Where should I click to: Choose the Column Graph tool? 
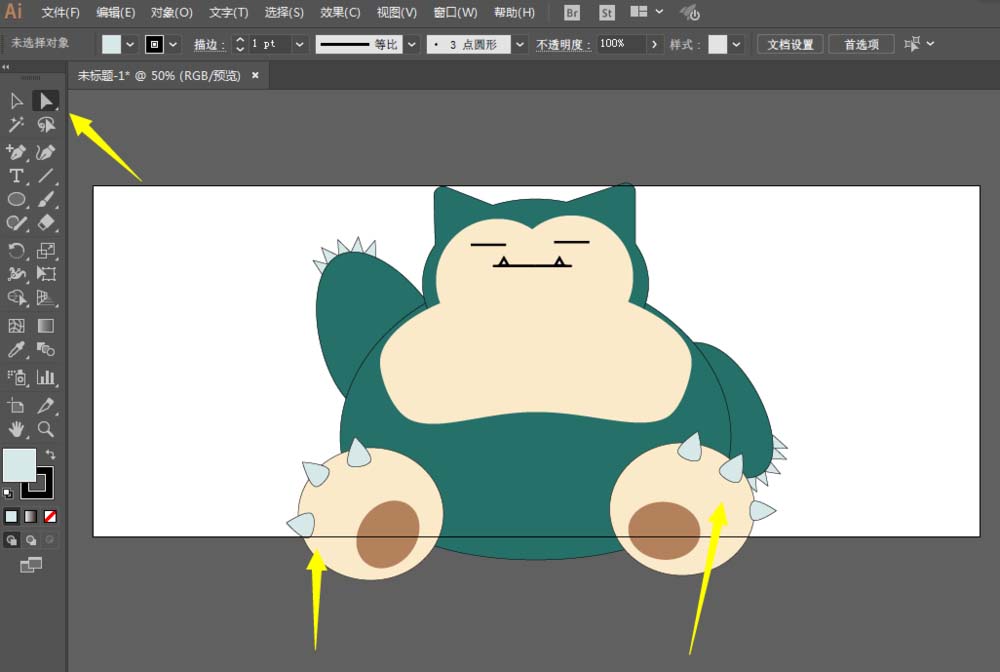click(x=46, y=377)
